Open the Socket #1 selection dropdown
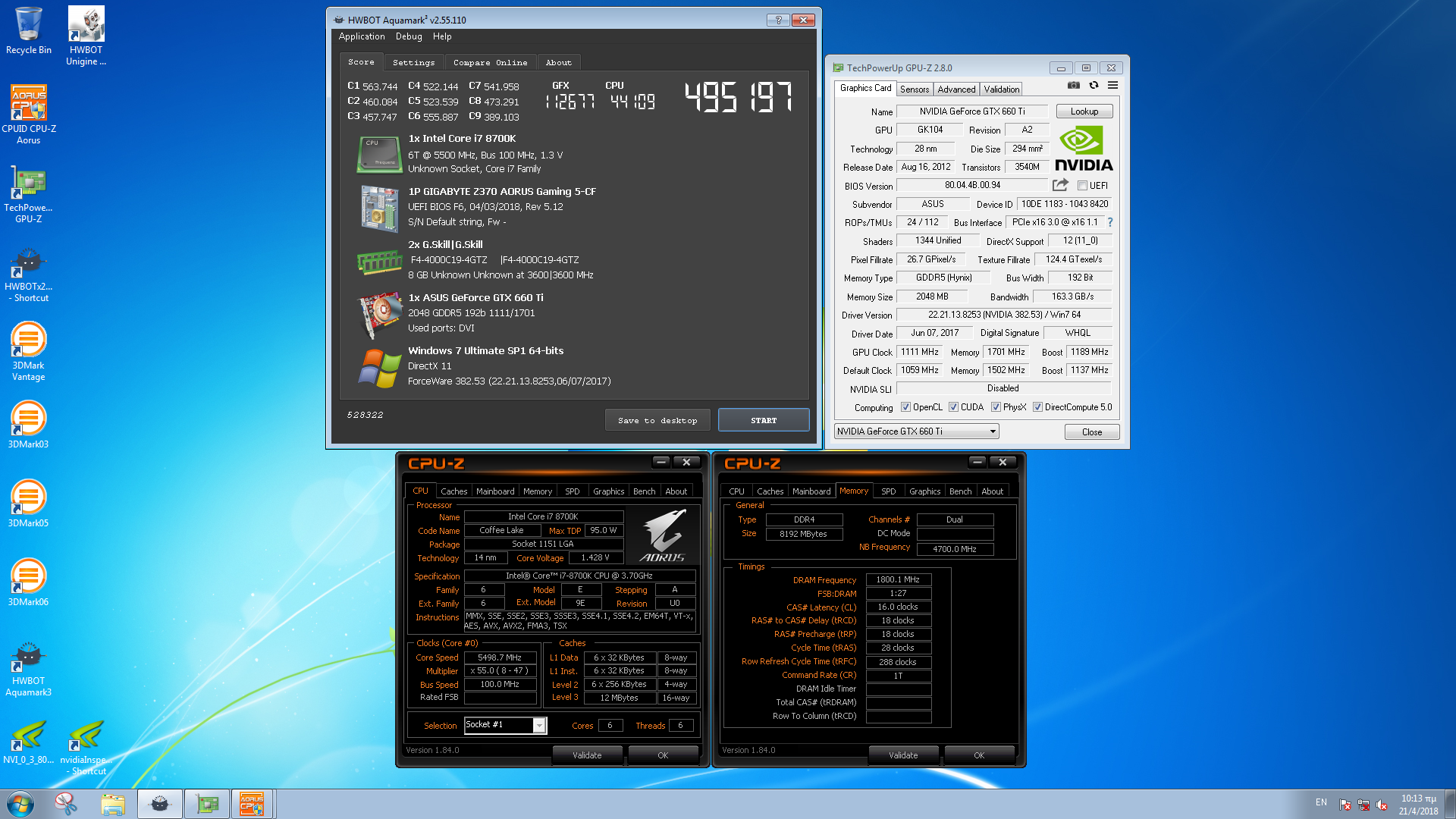 [x=505, y=725]
